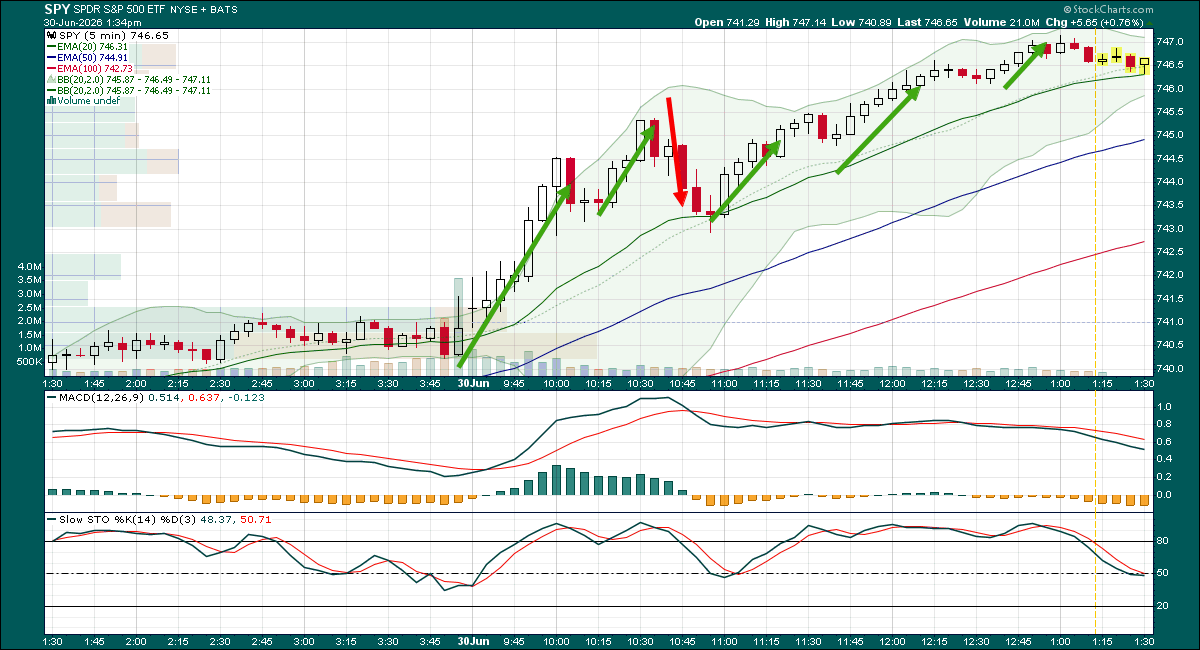Screen dimensions: 1200x650
Task: Select the EMA(100) 742.73 legend entry
Action: [91, 68]
